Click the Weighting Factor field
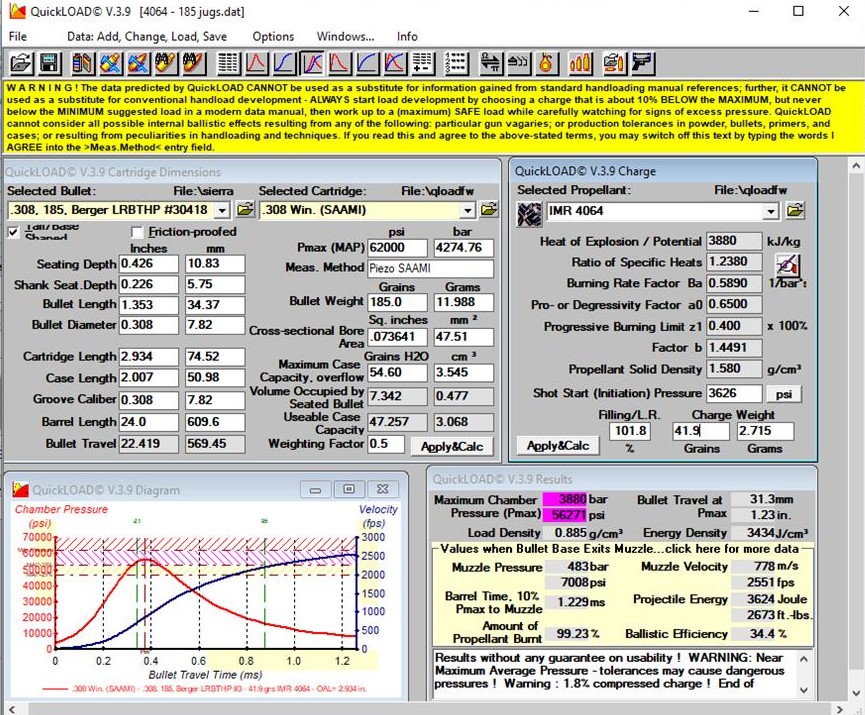 coord(386,444)
